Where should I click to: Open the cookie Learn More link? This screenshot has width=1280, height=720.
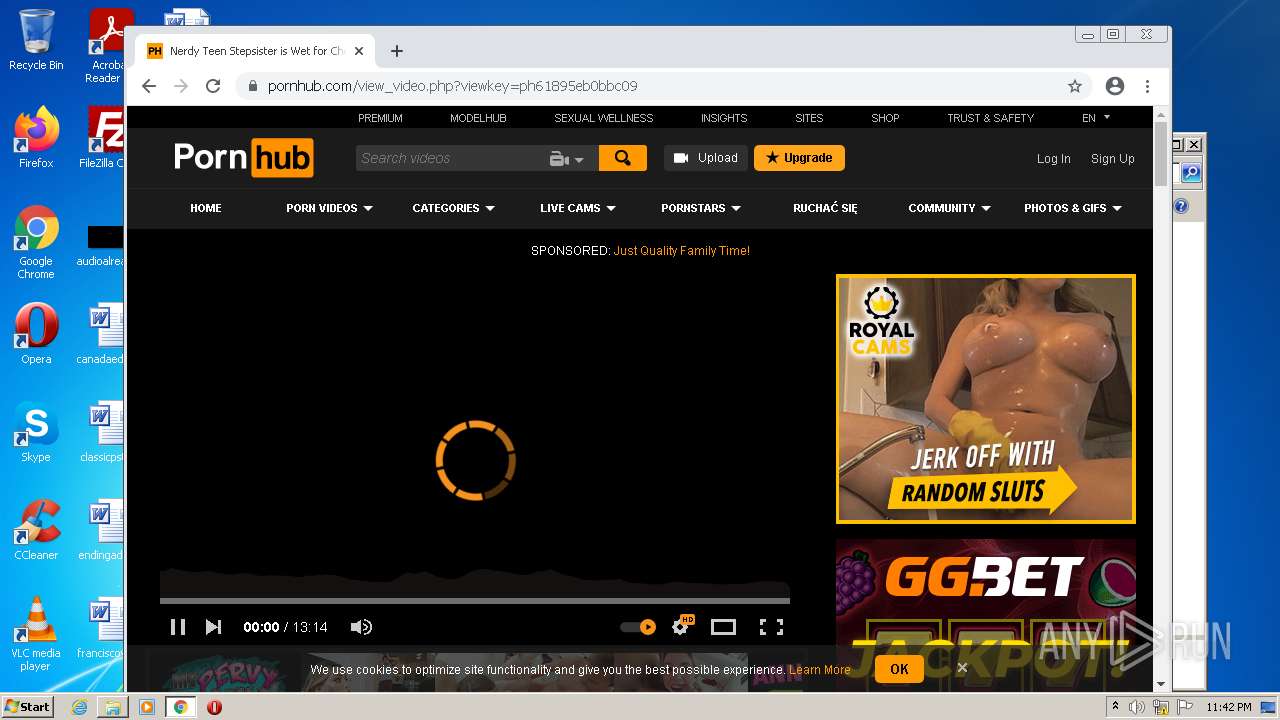[820, 670]
